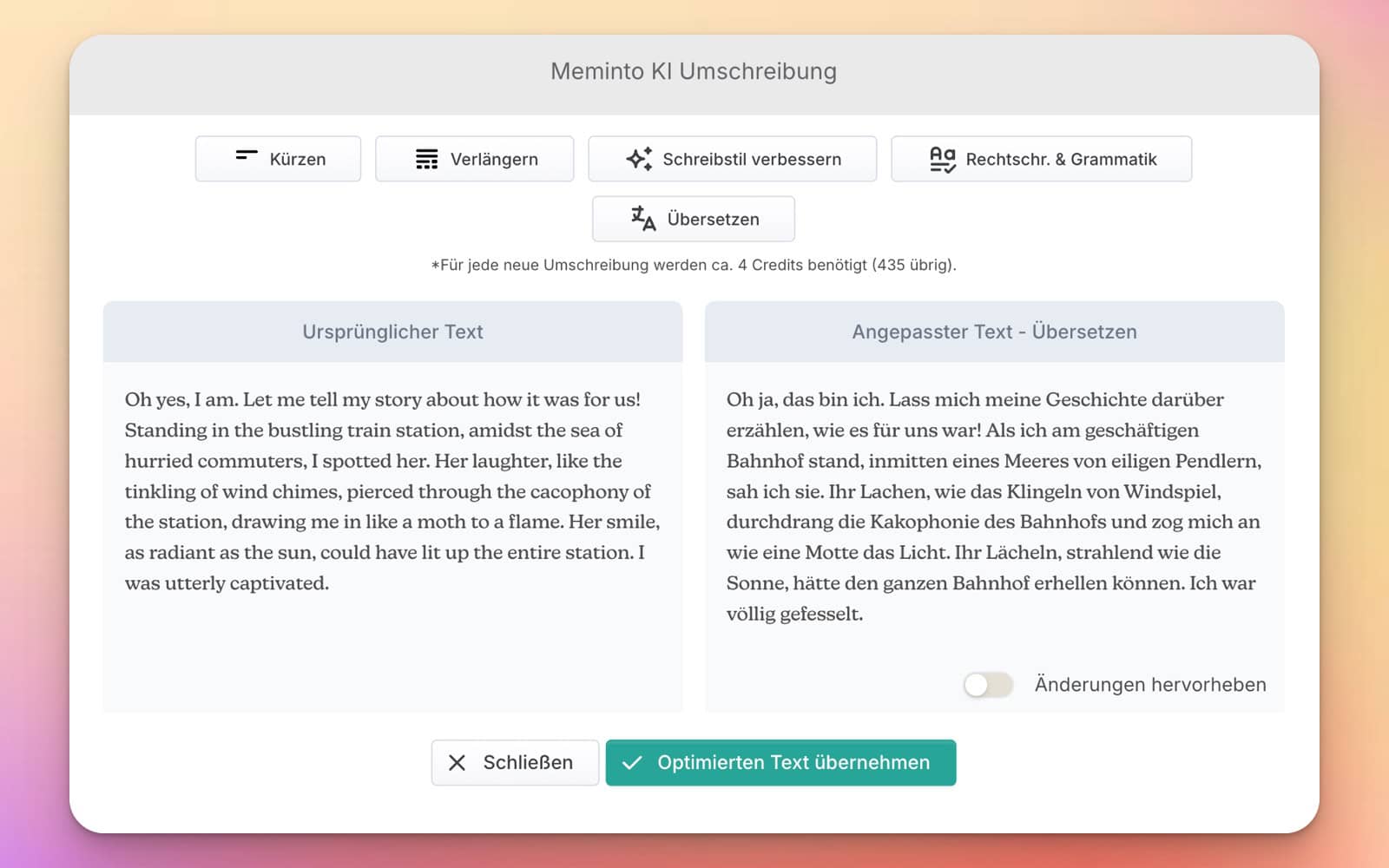
Task: Click the X icon beside Schließen
Action: point(457,763)
